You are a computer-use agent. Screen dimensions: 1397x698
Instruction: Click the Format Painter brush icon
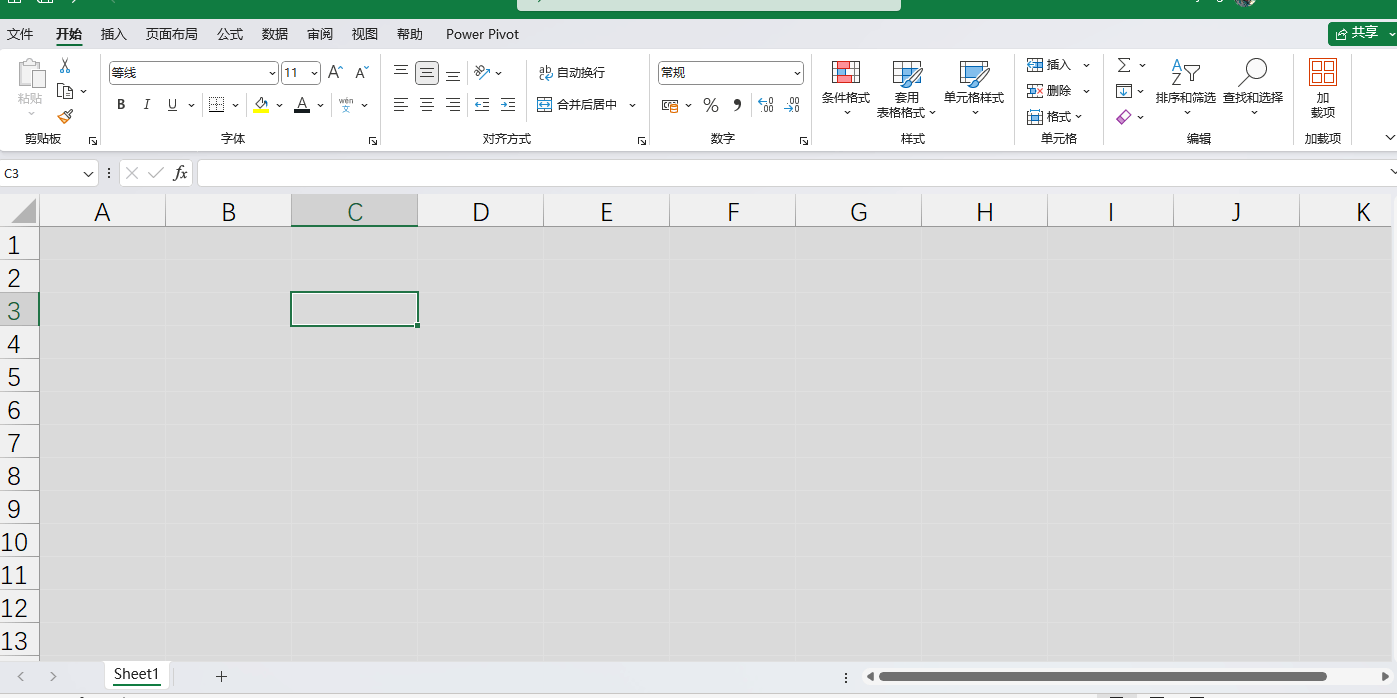(x=65, y=117)
